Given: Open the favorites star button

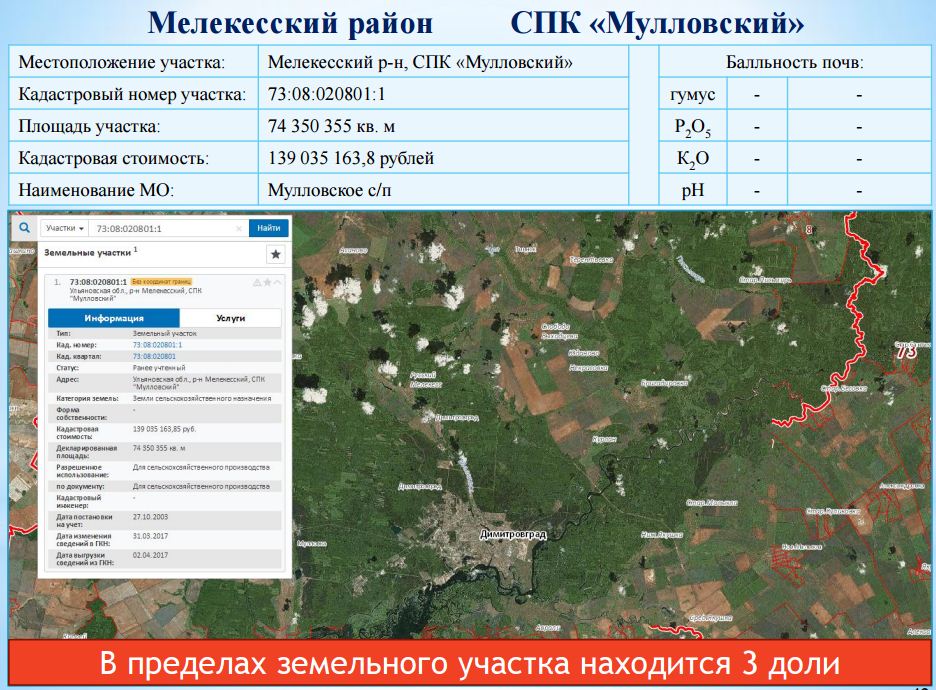Looking at the screenshot, I should [275, 254].
